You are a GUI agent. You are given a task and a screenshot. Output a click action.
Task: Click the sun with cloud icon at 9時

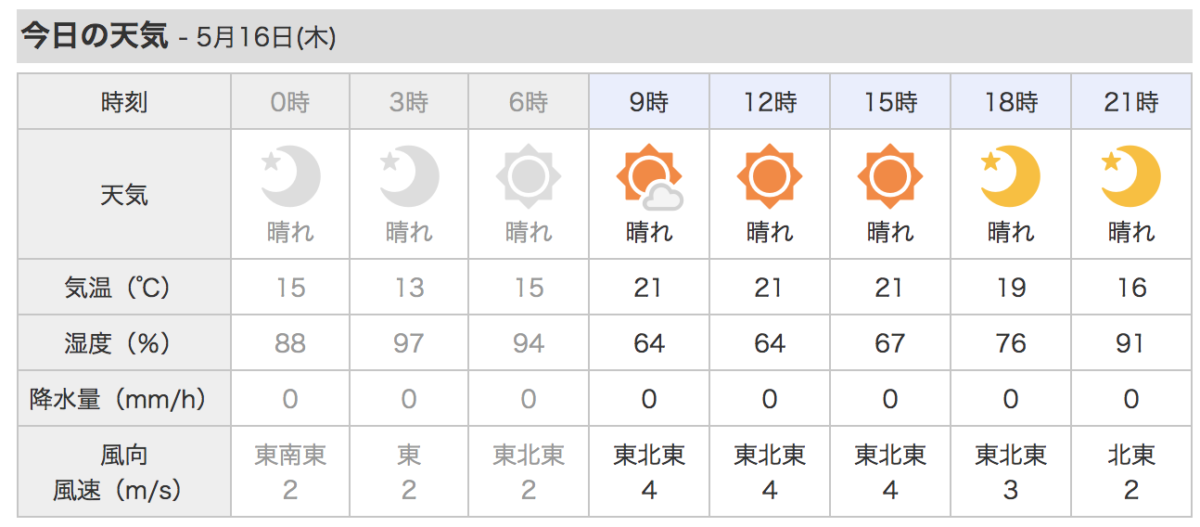point(650,177)
